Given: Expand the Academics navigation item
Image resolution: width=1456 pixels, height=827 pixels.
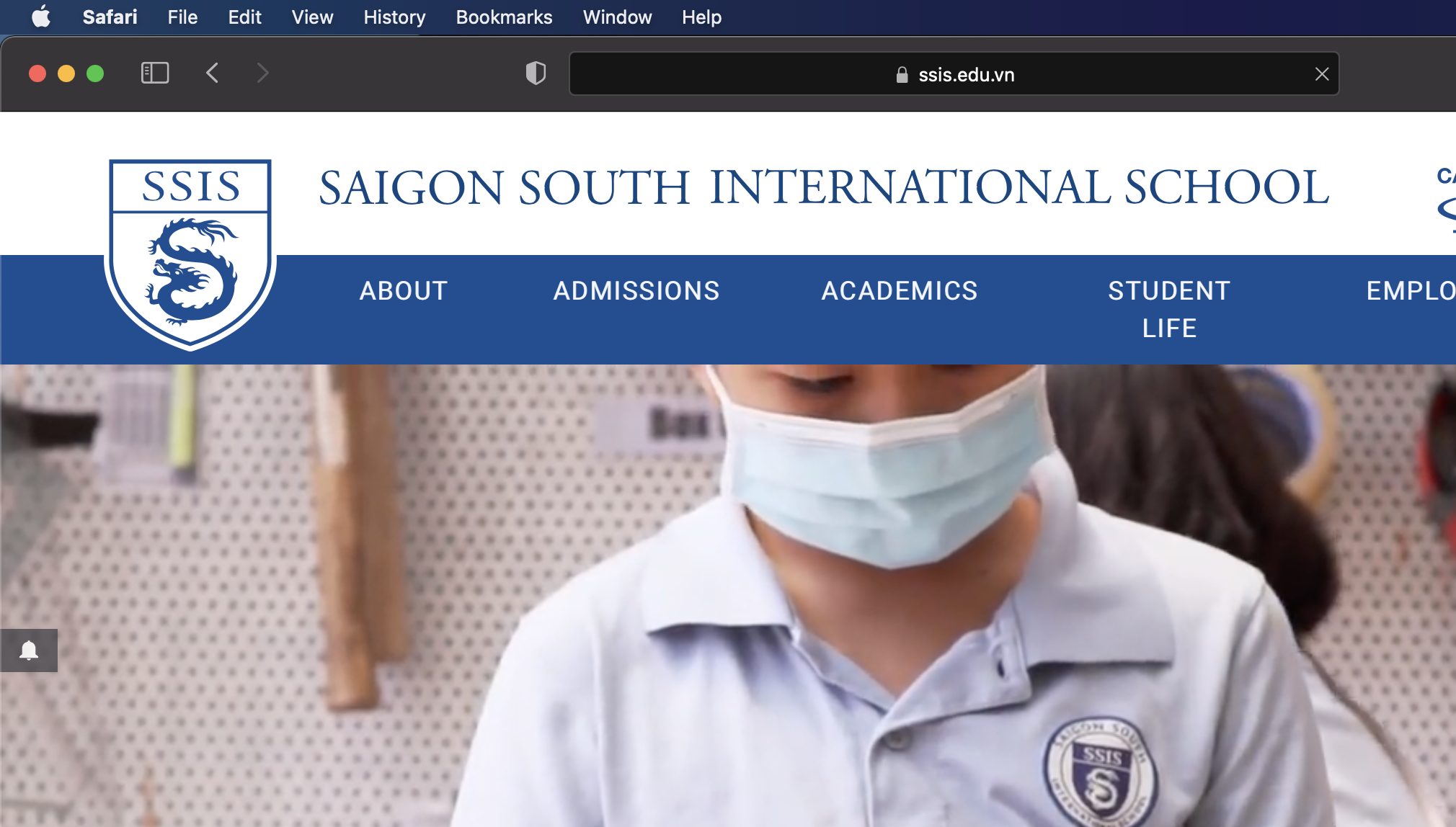Looking at the screenshot, I should click(900, 291).
